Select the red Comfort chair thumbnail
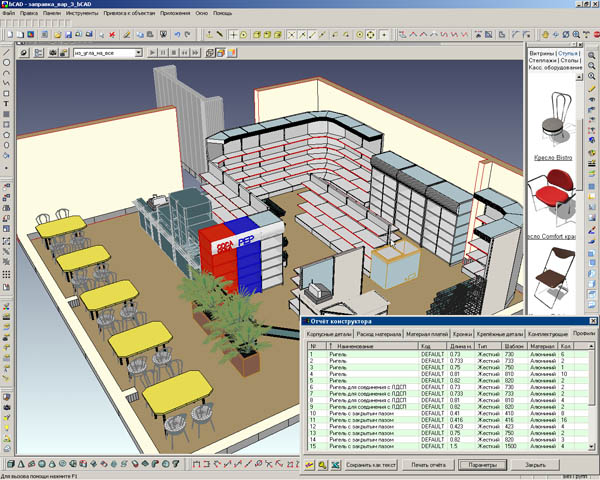 point(552,198)
